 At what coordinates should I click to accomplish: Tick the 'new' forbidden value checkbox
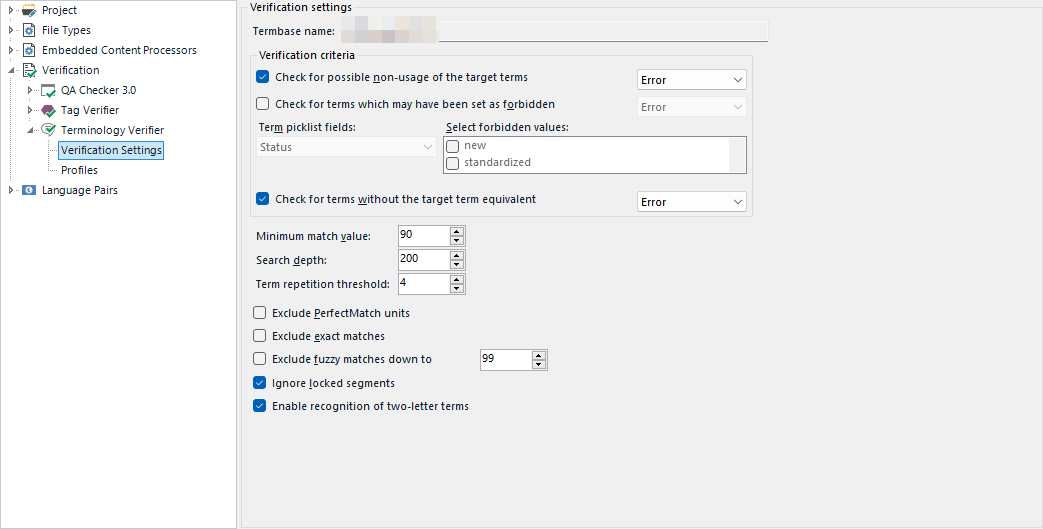click(452, 146)
